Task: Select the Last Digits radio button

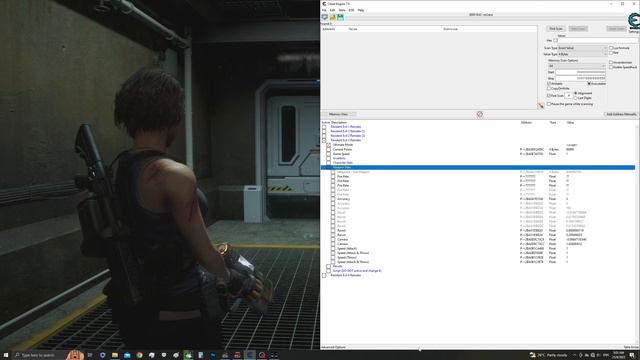Action: (576, 98)
